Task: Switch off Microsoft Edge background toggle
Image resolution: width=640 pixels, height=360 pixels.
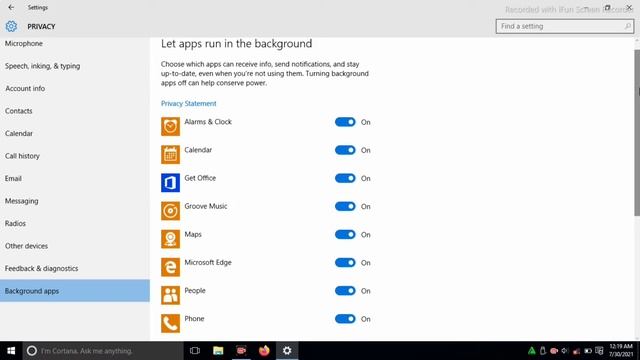Action: point(345,263)
